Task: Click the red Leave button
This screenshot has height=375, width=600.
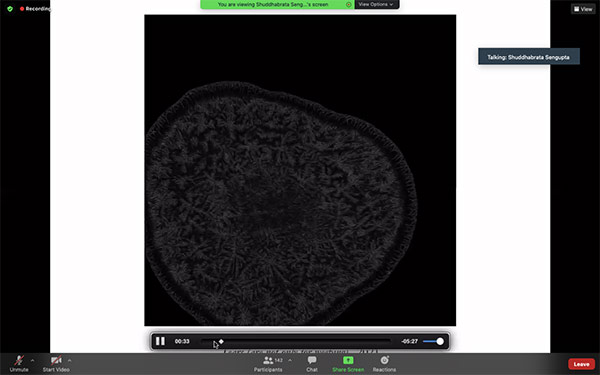Action: (581, 364)
